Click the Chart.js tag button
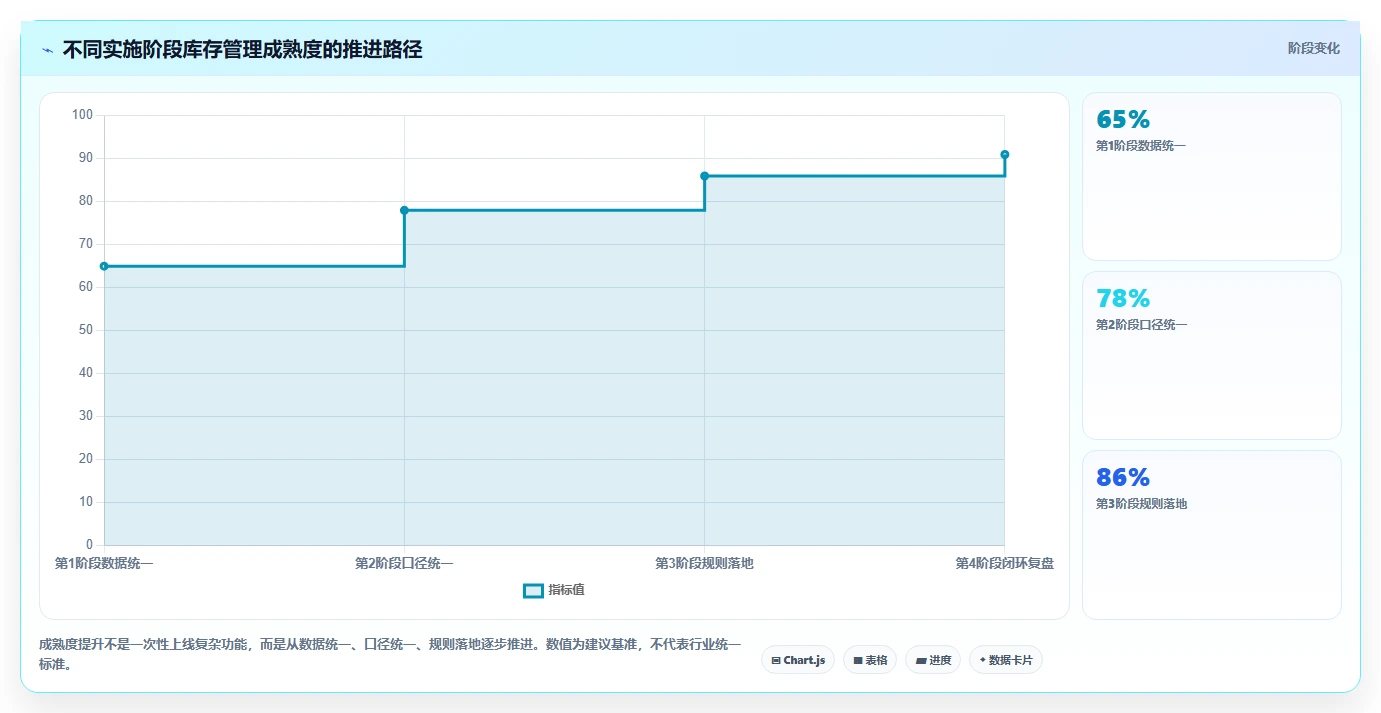The width and height of the screenshot is (1381, 713). [x=798, y=660]
